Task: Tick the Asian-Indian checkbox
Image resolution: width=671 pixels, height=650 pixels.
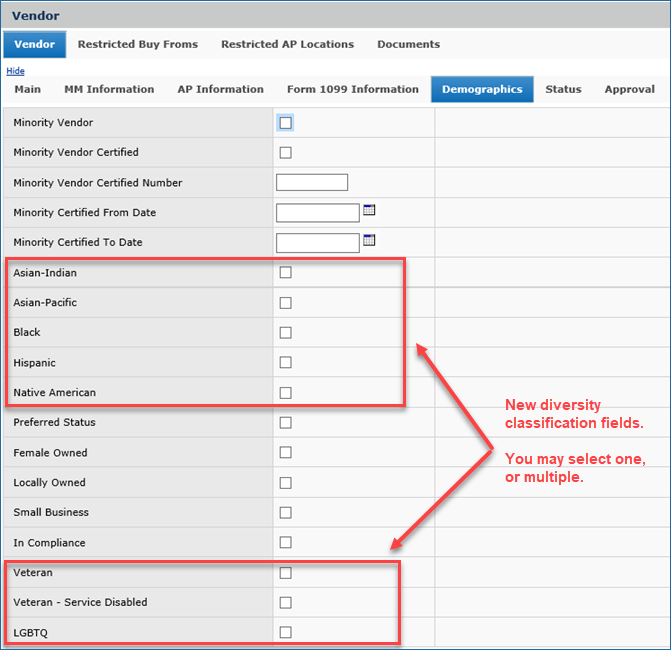Action: click(x=286, y=272)
